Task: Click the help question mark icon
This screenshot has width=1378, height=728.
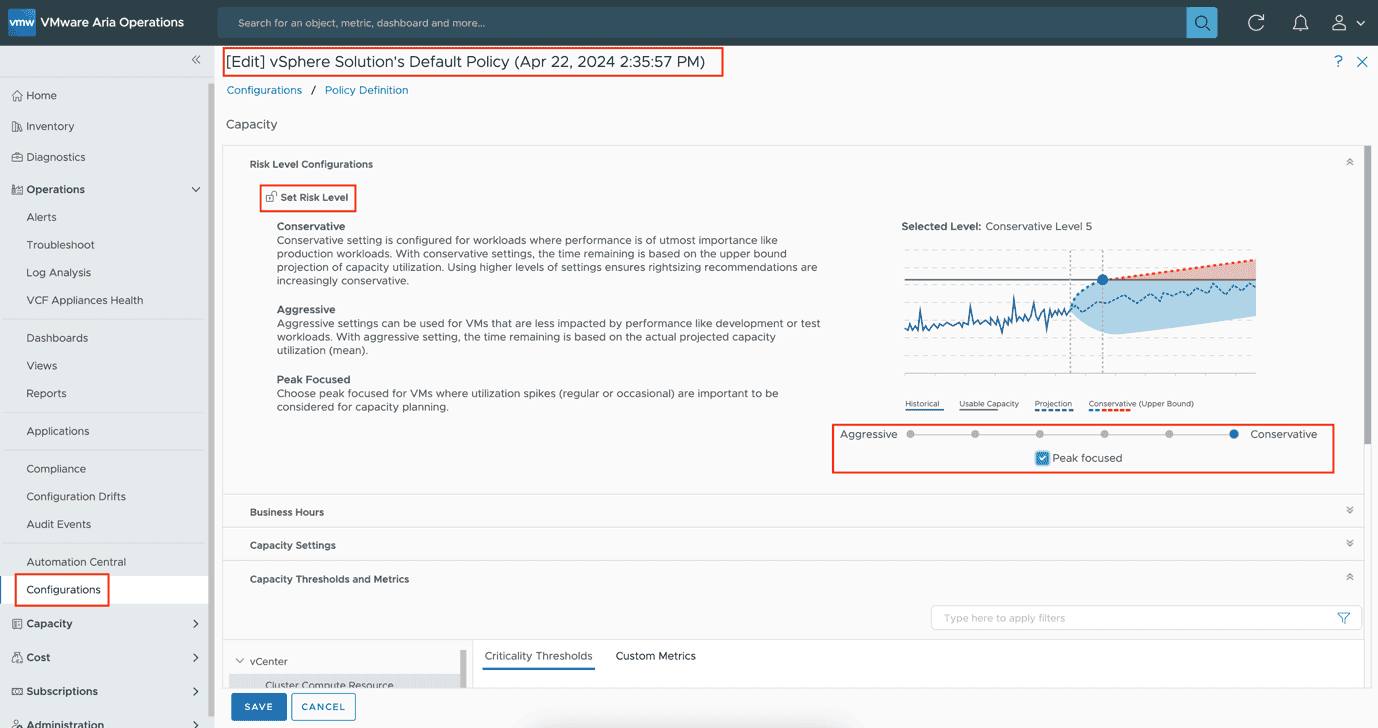Action: coord(1338,62)
